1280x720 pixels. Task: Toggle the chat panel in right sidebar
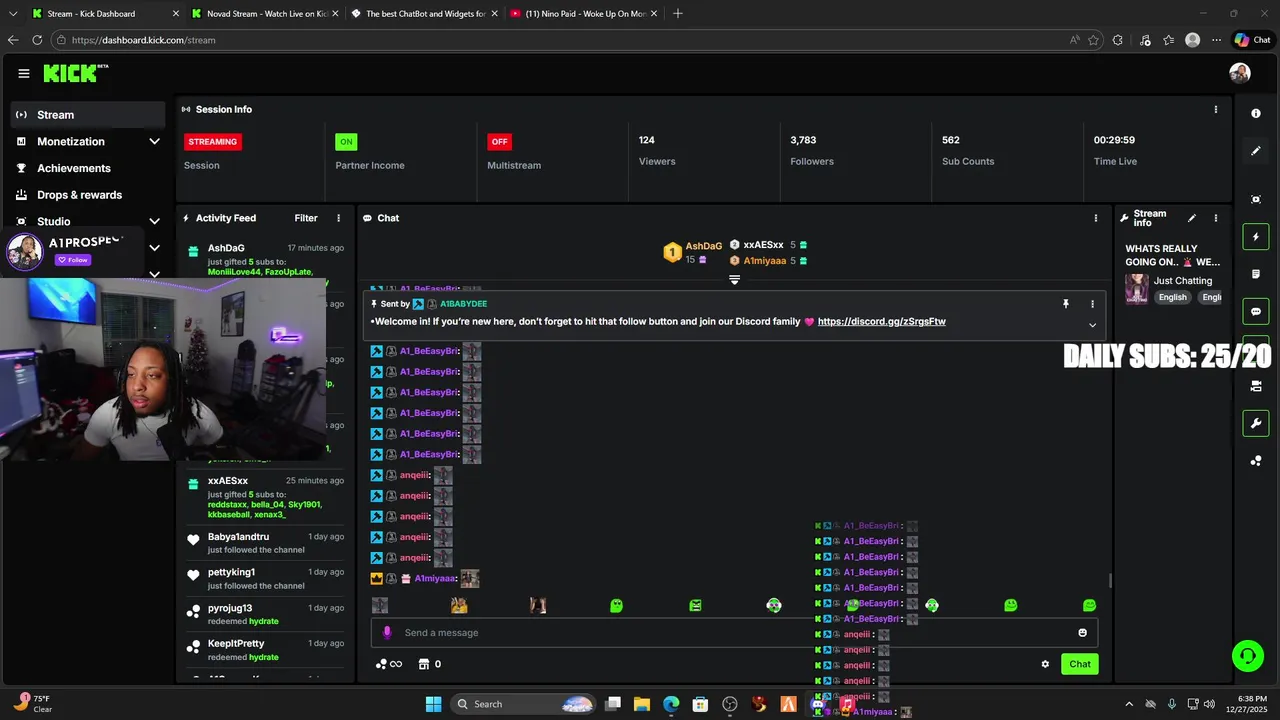pyautogui.click(x=1256, y=312)
